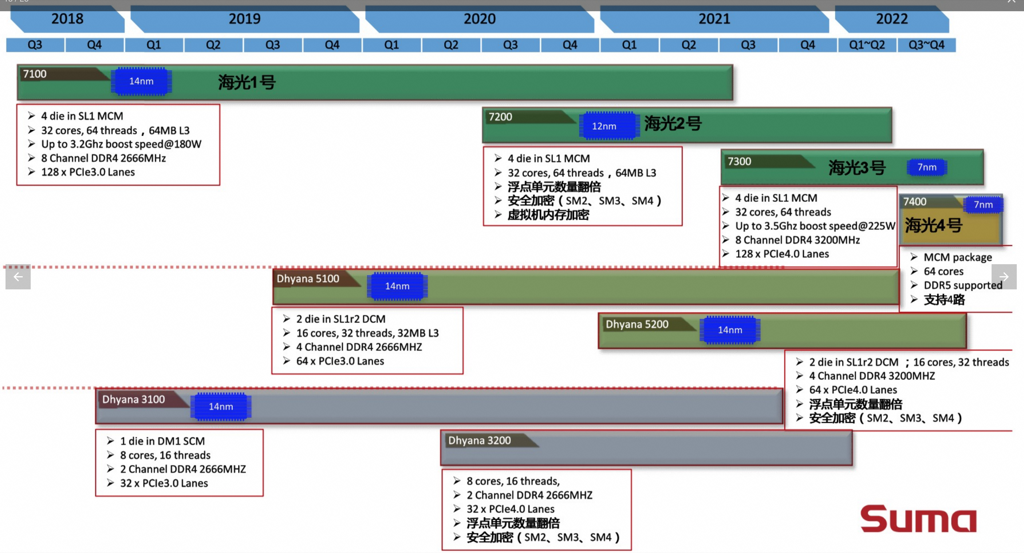Click "2 Channel DDR4 2666MHZ" under Dhyana 3100
The height and width of the screenshot is (553, 1024).
pyautogui.click(x=183, y=469)
